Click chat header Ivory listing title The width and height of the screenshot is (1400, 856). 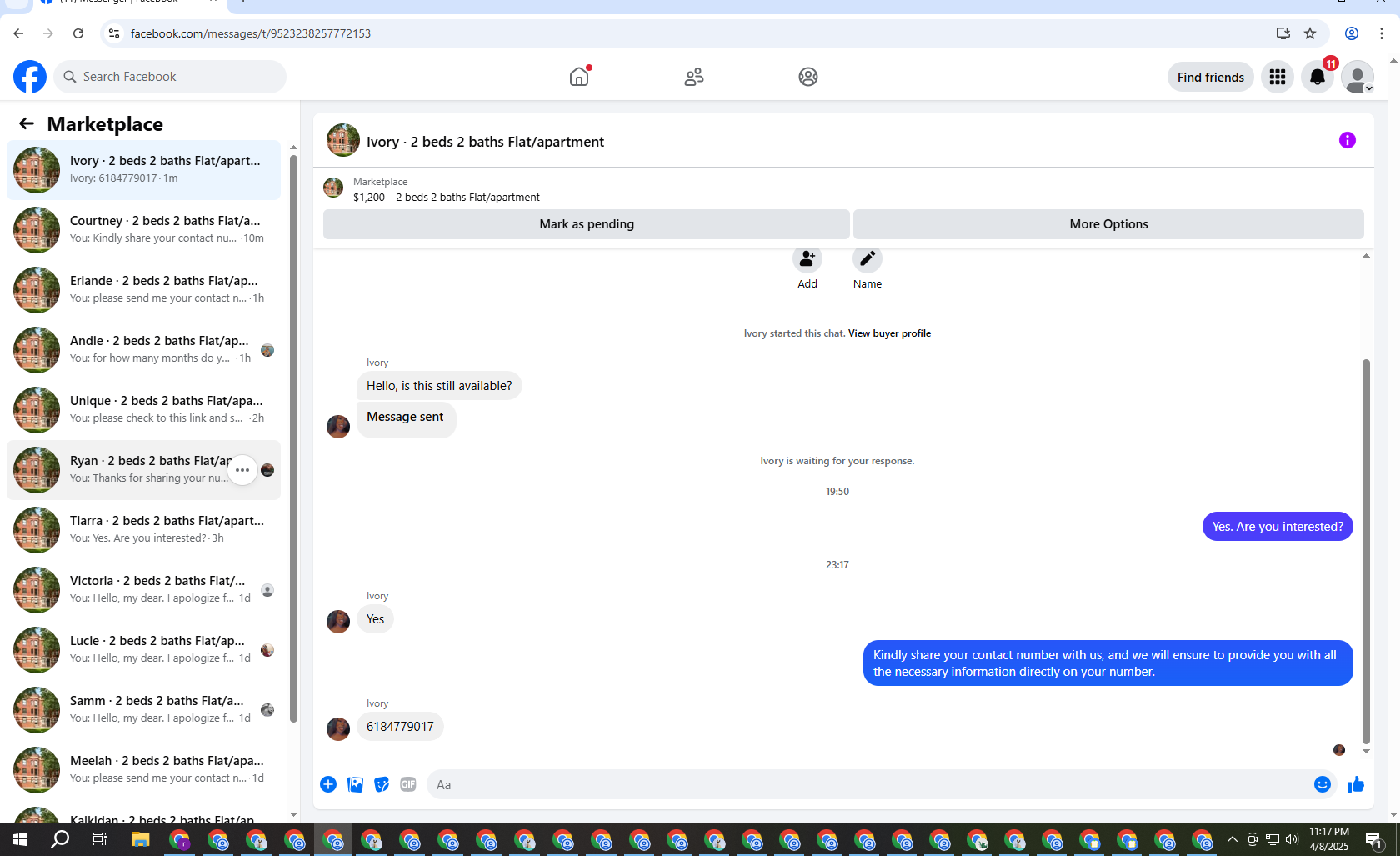click(485, 142)
